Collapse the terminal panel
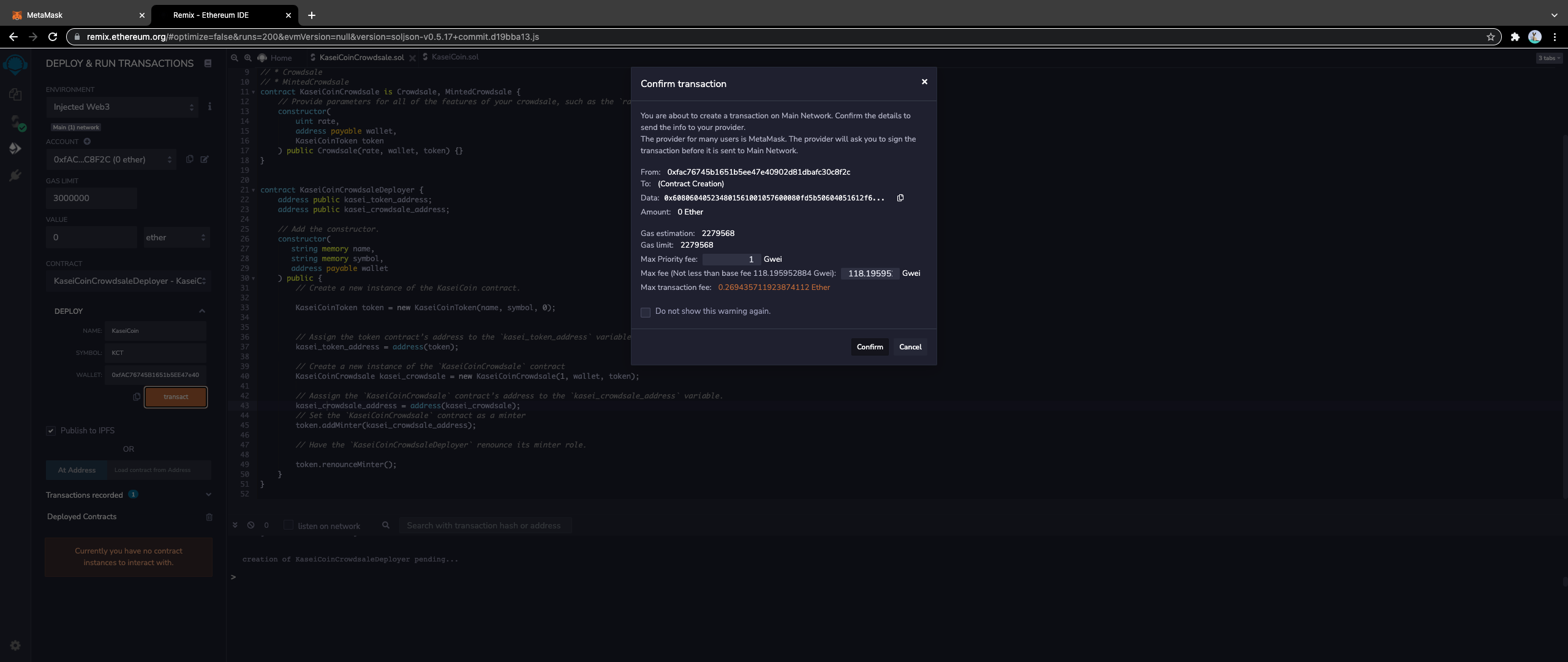The image size is (1568, 662). (235, 525)
